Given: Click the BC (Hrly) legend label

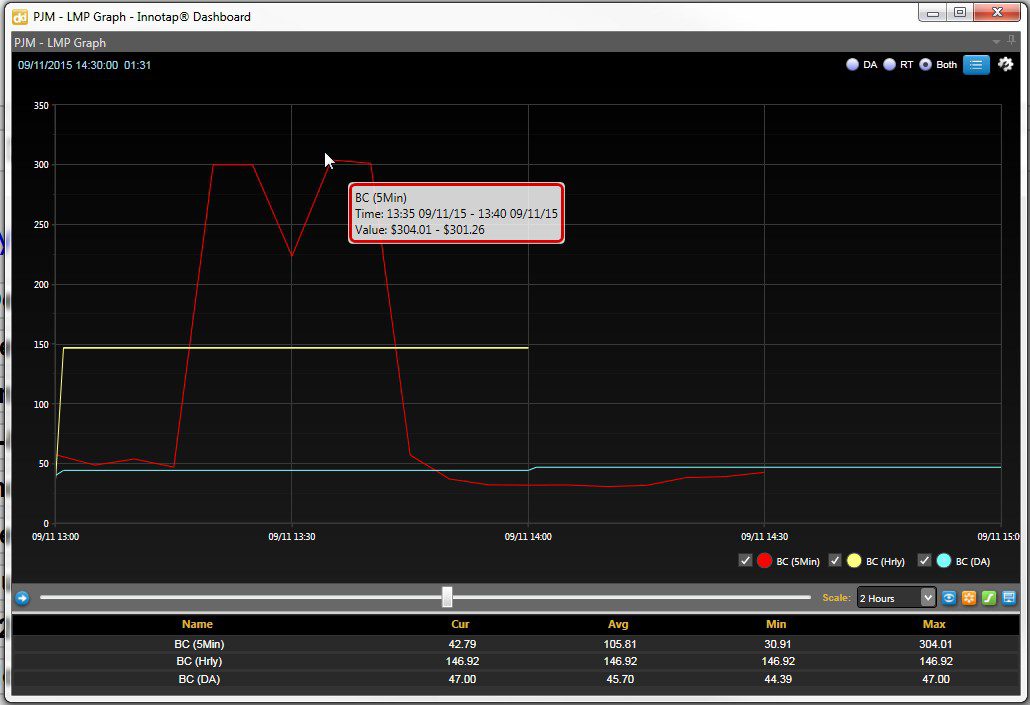Looking at the screenshot, I should (x=885, y=561).
